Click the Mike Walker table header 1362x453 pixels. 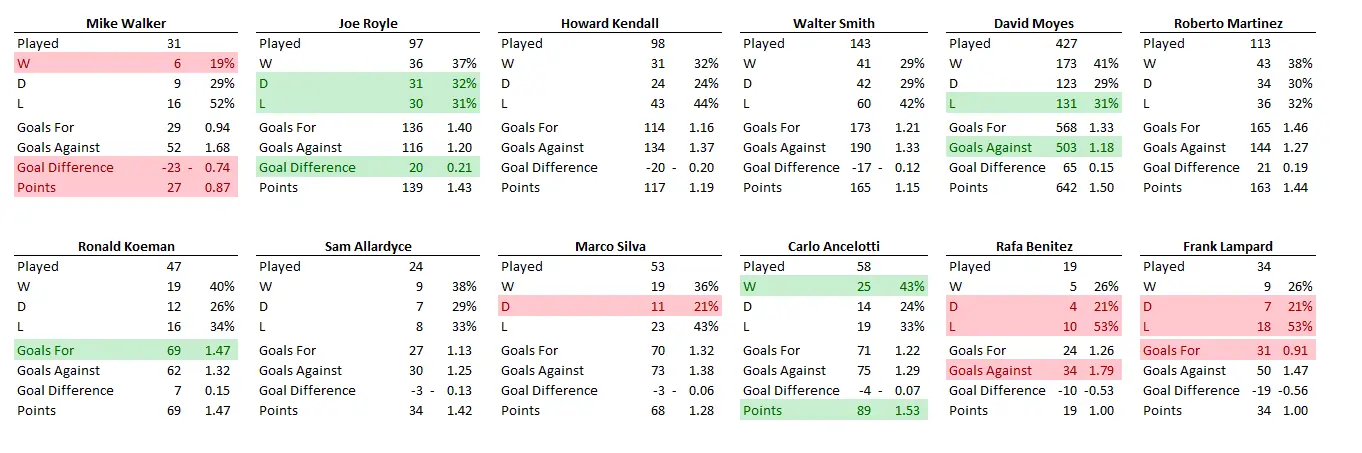tap(125, 23)
